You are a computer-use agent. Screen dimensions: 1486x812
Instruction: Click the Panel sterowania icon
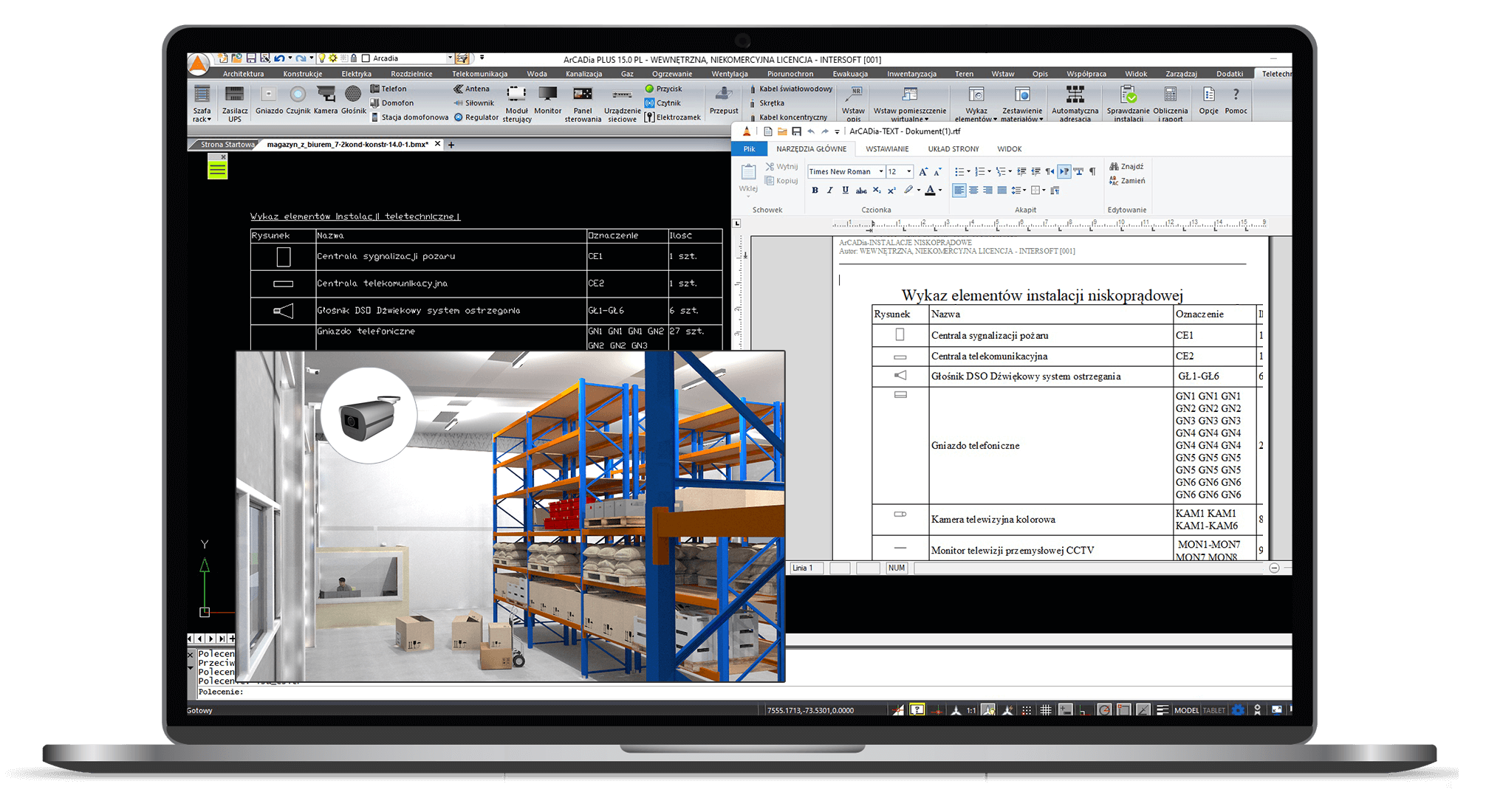click(583, 94)
